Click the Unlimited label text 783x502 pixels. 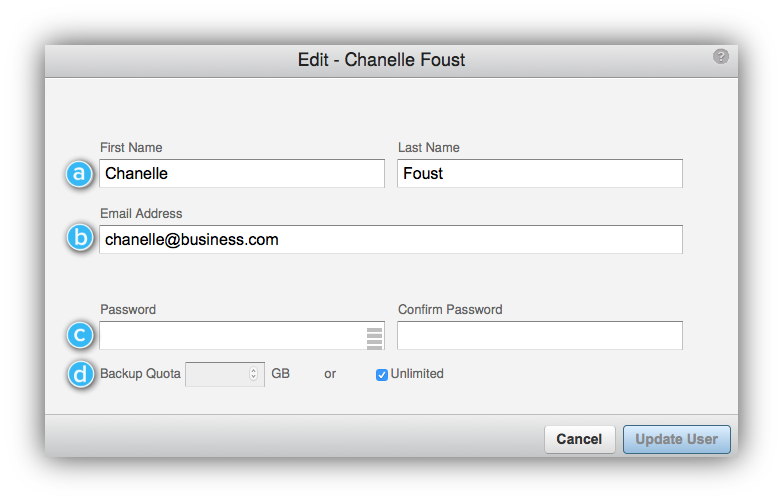click(x=417, y=374)
